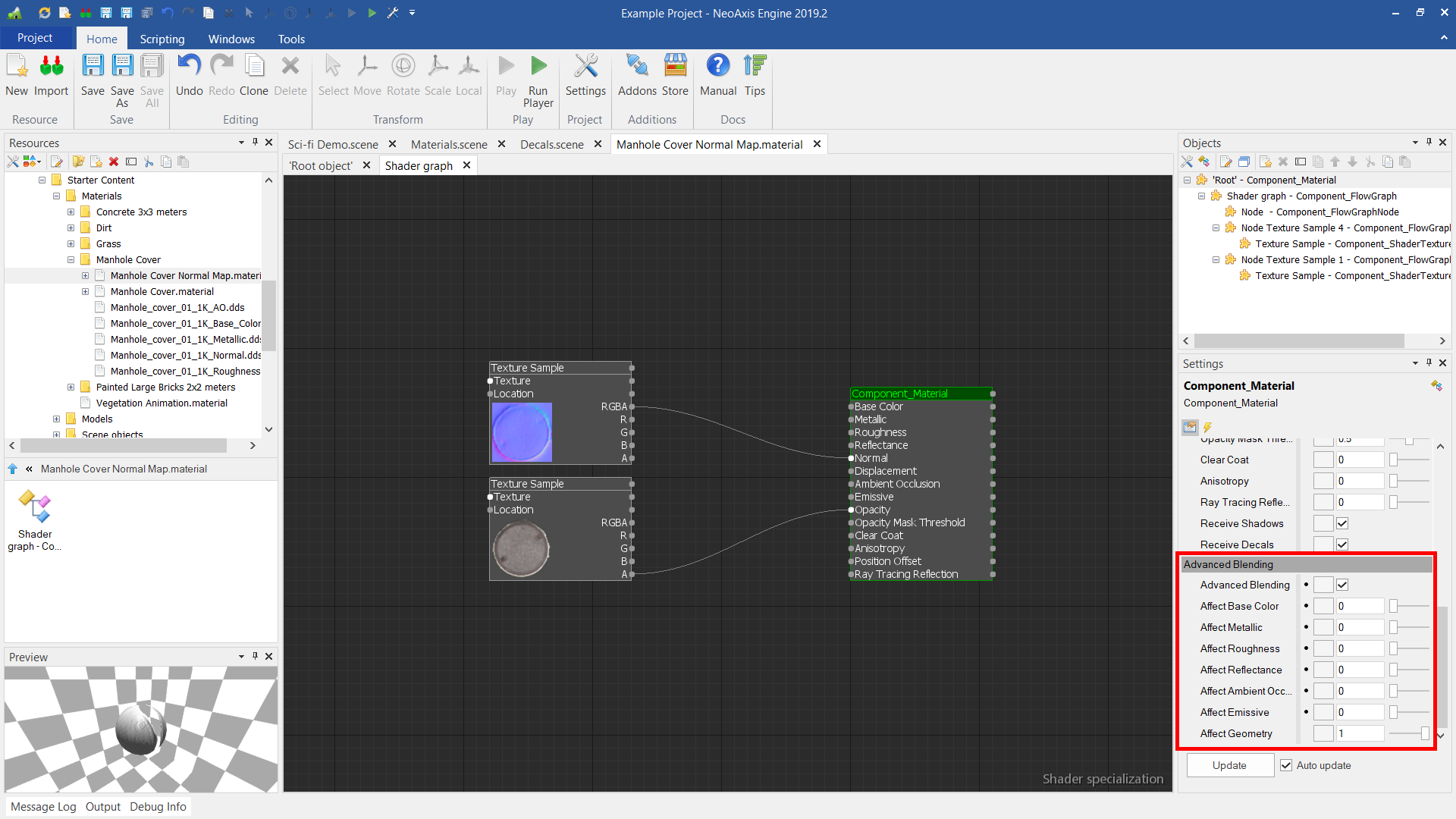Toggle the Receive Shadows checkbox
Image resolution: width=1456 pixels, height=819 pixels.
click(x=1342, y=523)
